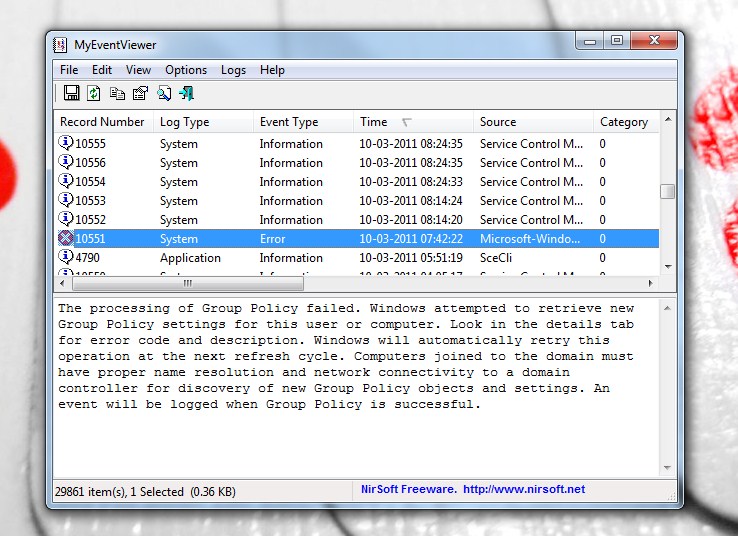Open the Help menu
The image size is (738, 536).
[272, 70]
